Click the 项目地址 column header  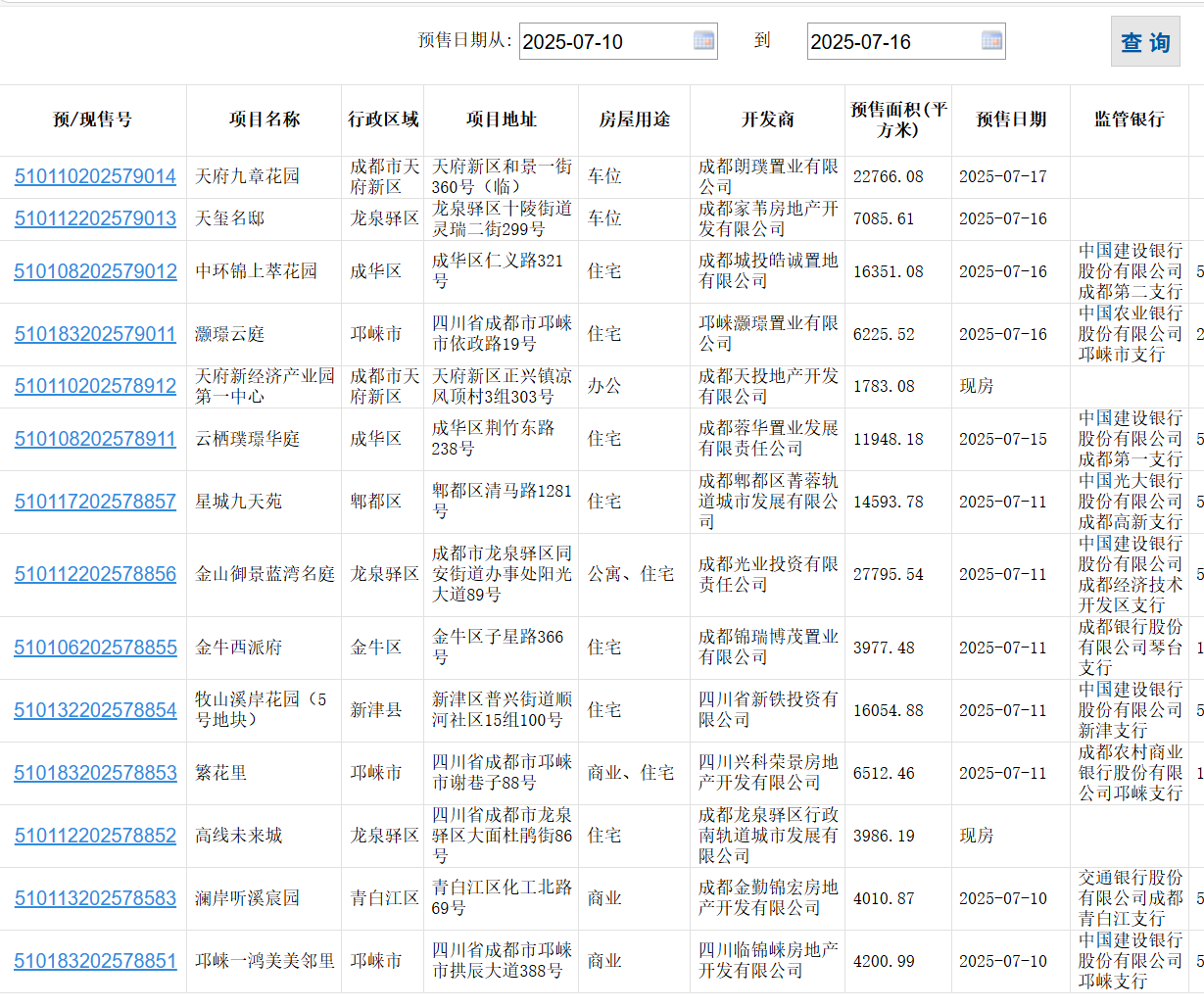(502, 120)
